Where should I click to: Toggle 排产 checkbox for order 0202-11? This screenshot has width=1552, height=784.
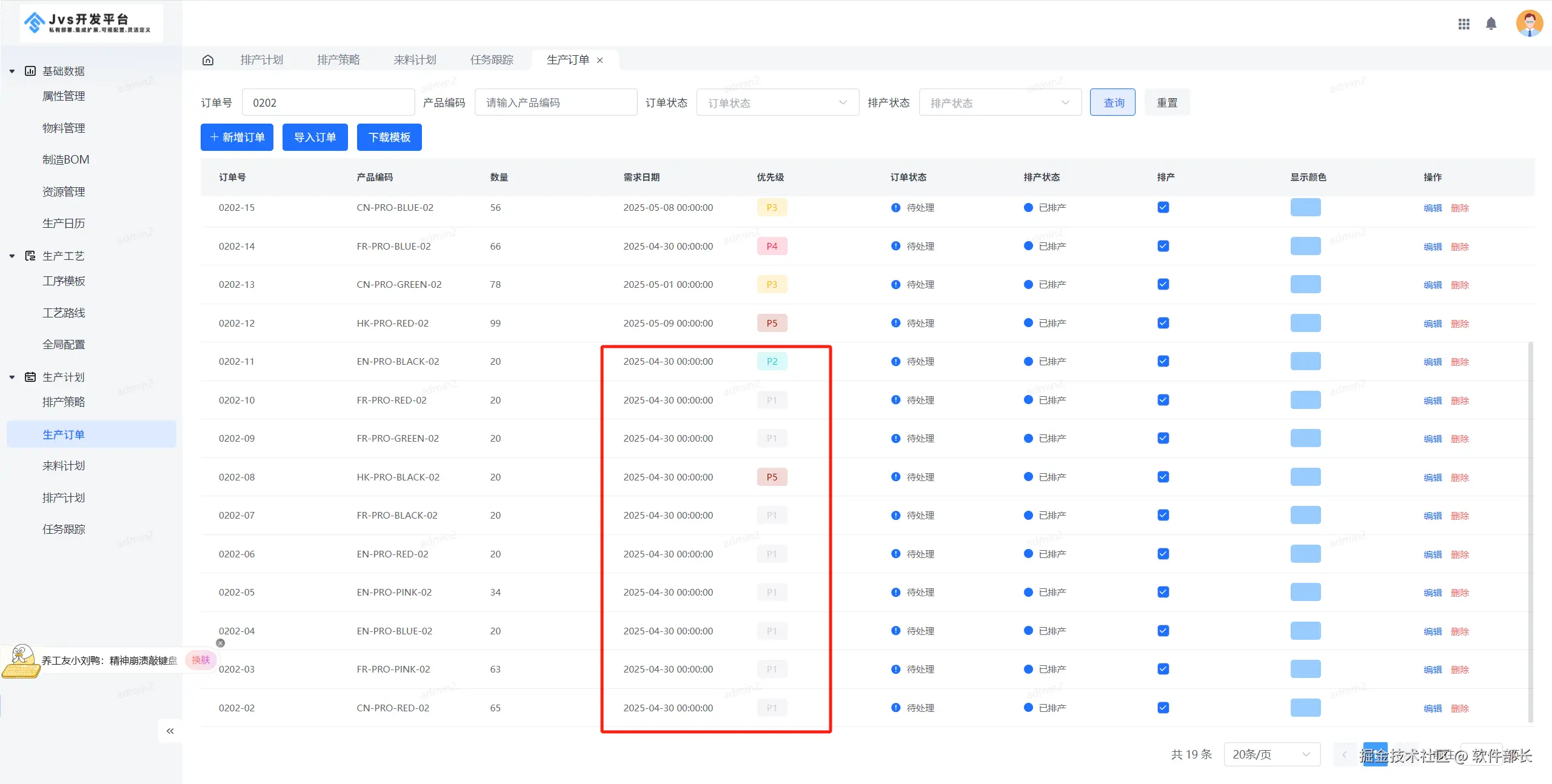coord(1163,361)
